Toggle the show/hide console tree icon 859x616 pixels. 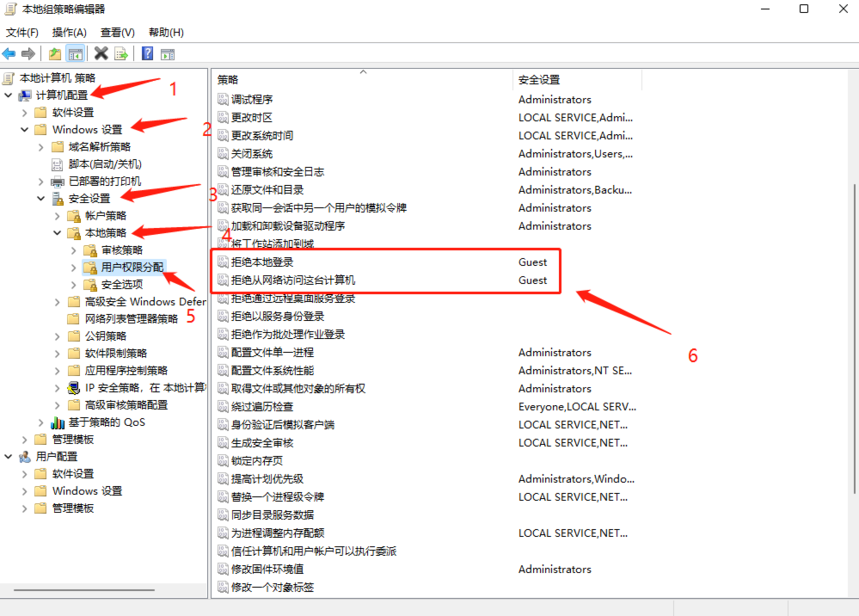click(75, 54)
